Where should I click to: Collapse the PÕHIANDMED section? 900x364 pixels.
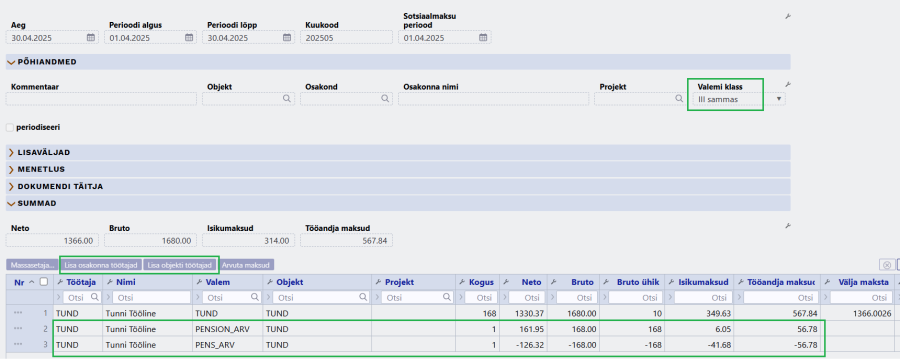point(11,62)
